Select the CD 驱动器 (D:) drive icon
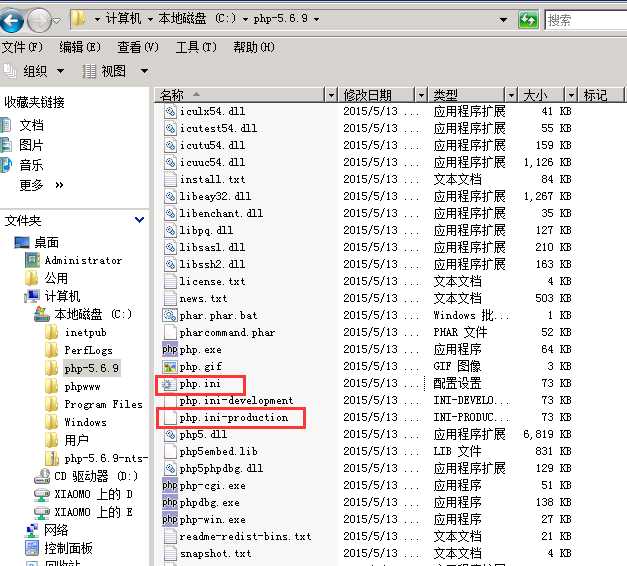 pos(42,476)
